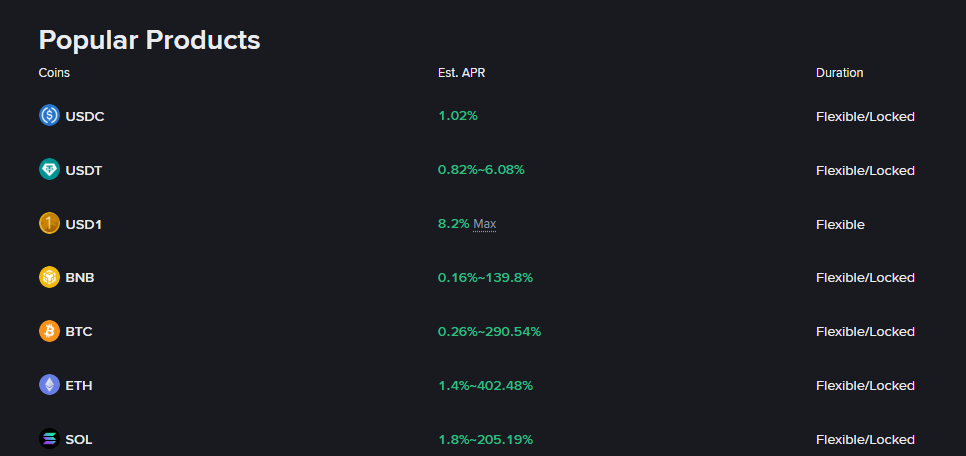Click the Est. APR column header

click(461, 73)
